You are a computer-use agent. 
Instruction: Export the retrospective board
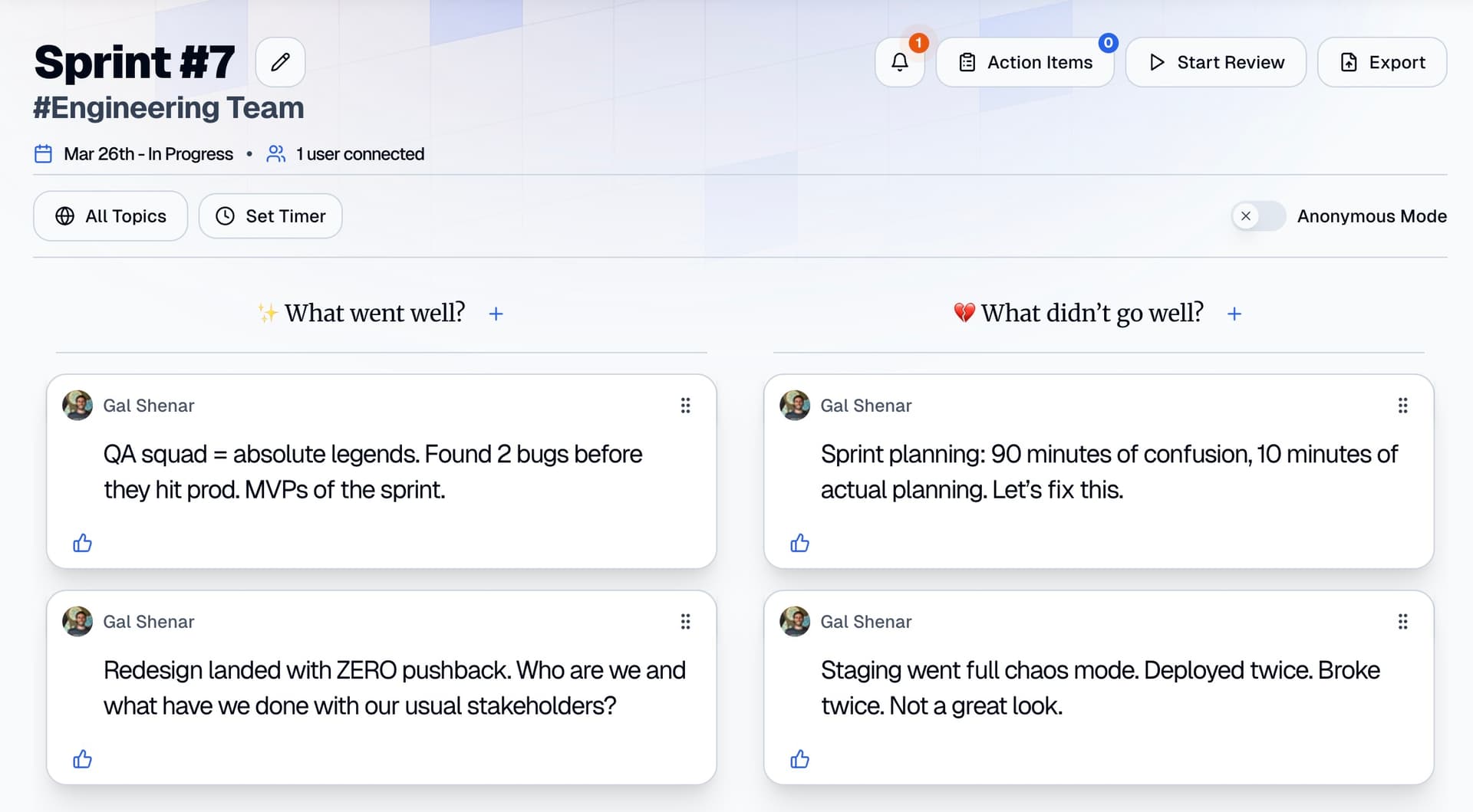tap(1382, 62)
